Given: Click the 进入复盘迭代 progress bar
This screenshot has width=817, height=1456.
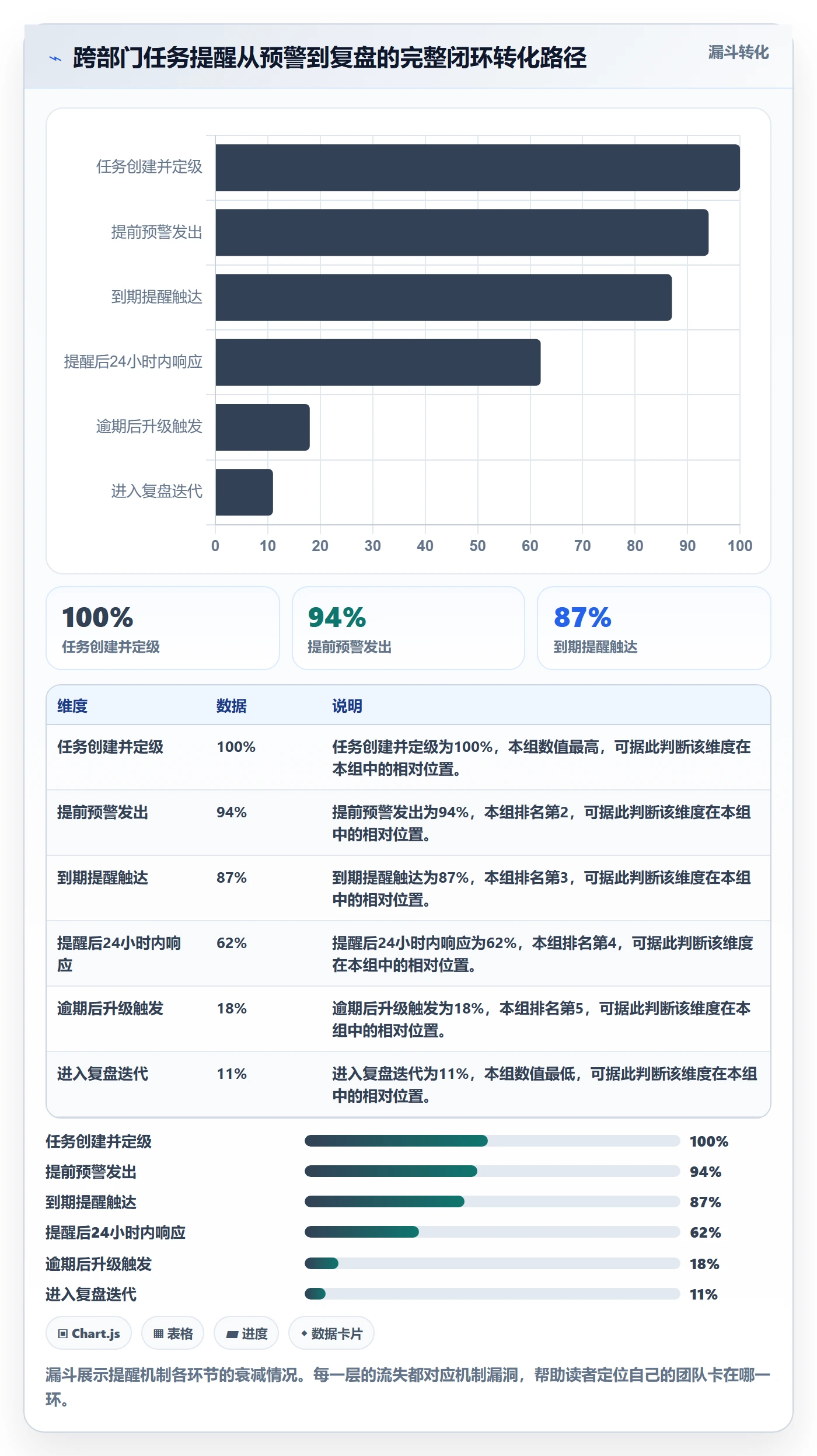Looking at the screenshot, I should pyautogui.click(x=492, y=1294).
